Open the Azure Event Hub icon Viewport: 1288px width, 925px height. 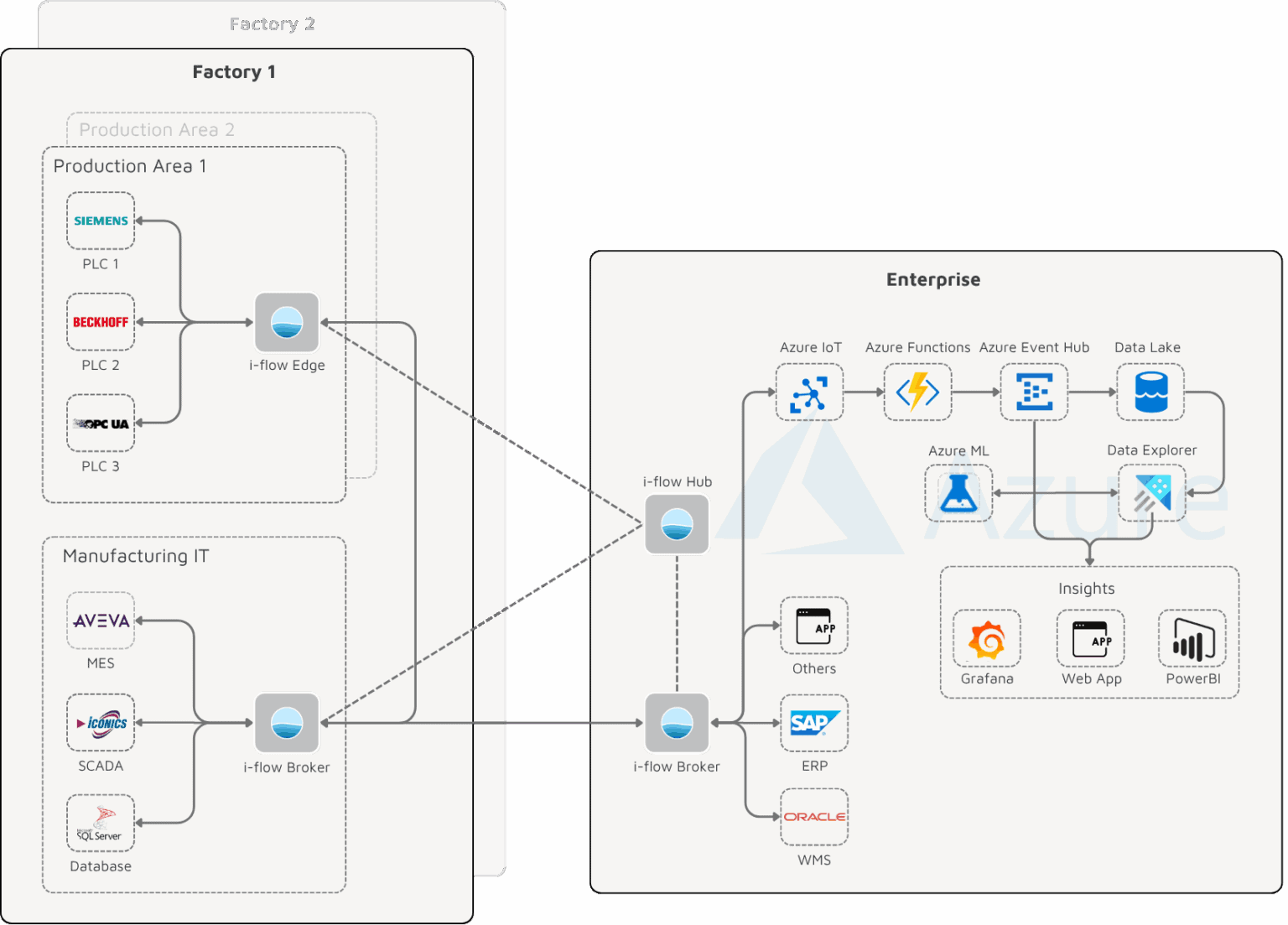pyautogui.click(x=1034, y=392)
